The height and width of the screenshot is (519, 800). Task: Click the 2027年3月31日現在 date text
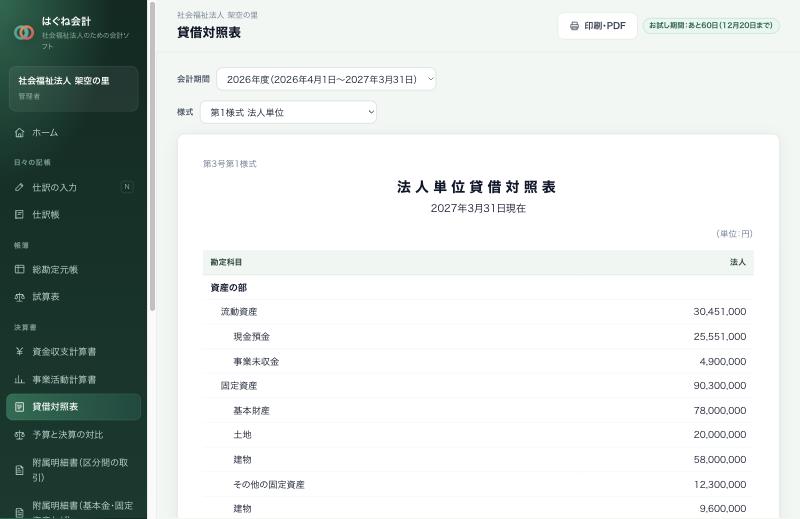coord(478,208)
